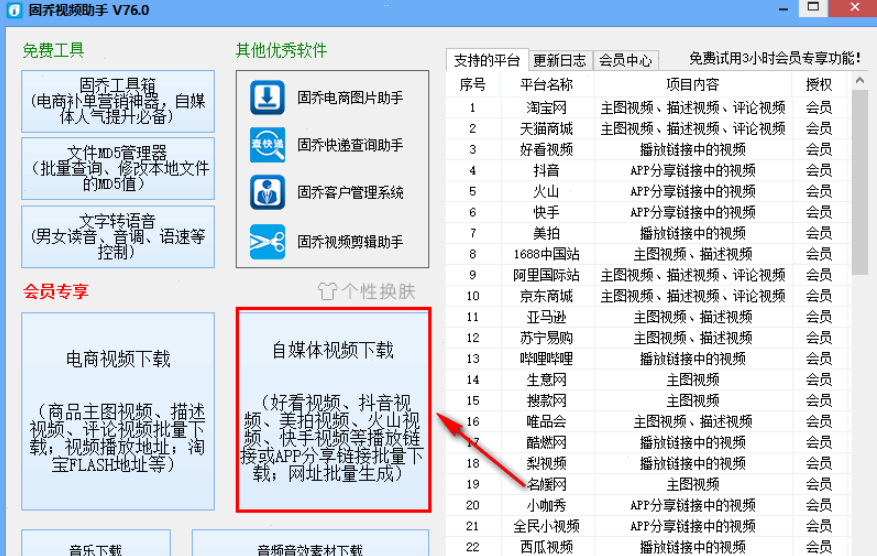Click 固乔客户管理系统 label

click(x=350, y=193)
